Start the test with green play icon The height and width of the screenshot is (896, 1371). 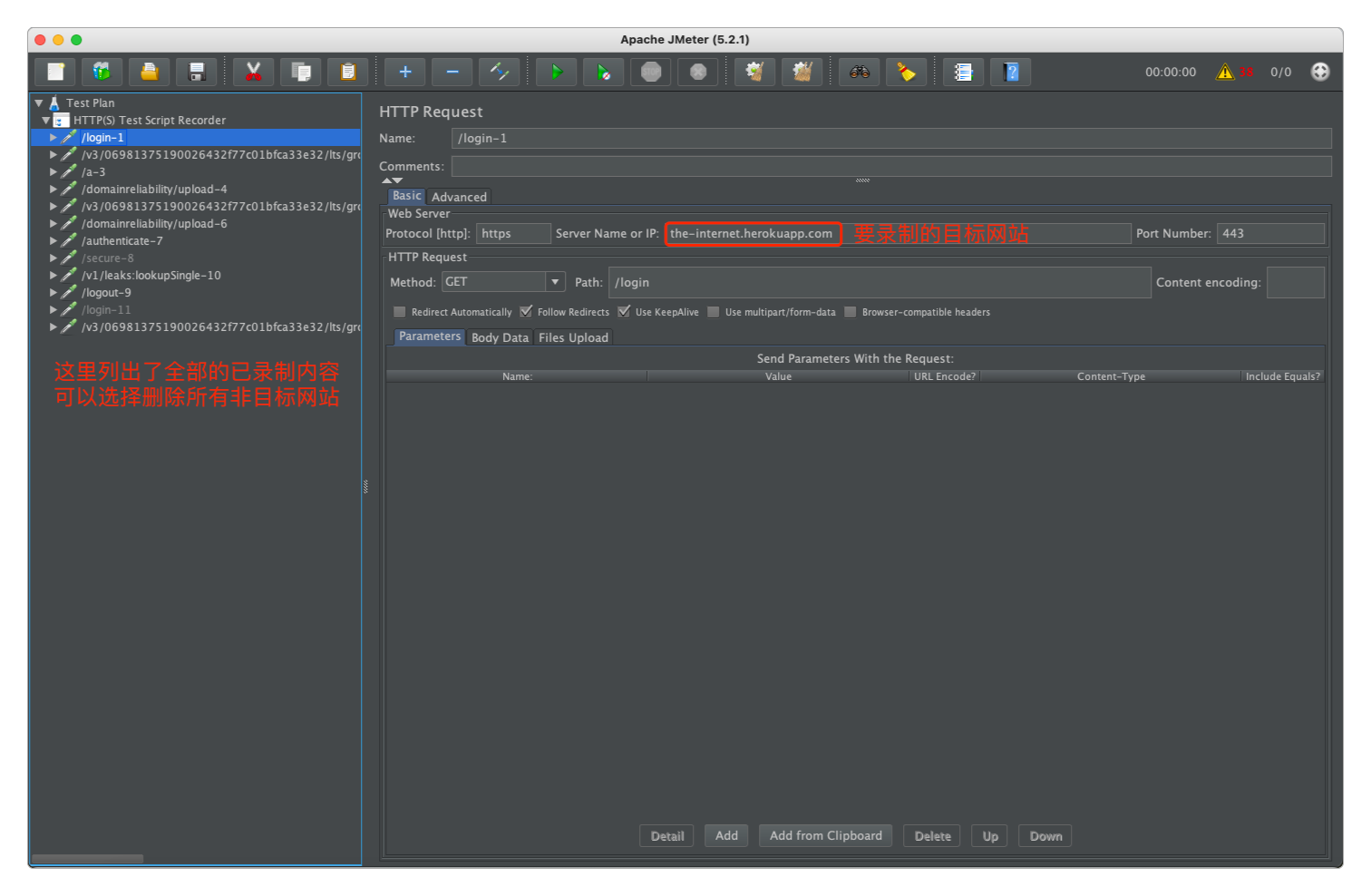pyautogui.click(x=557, y=72)
